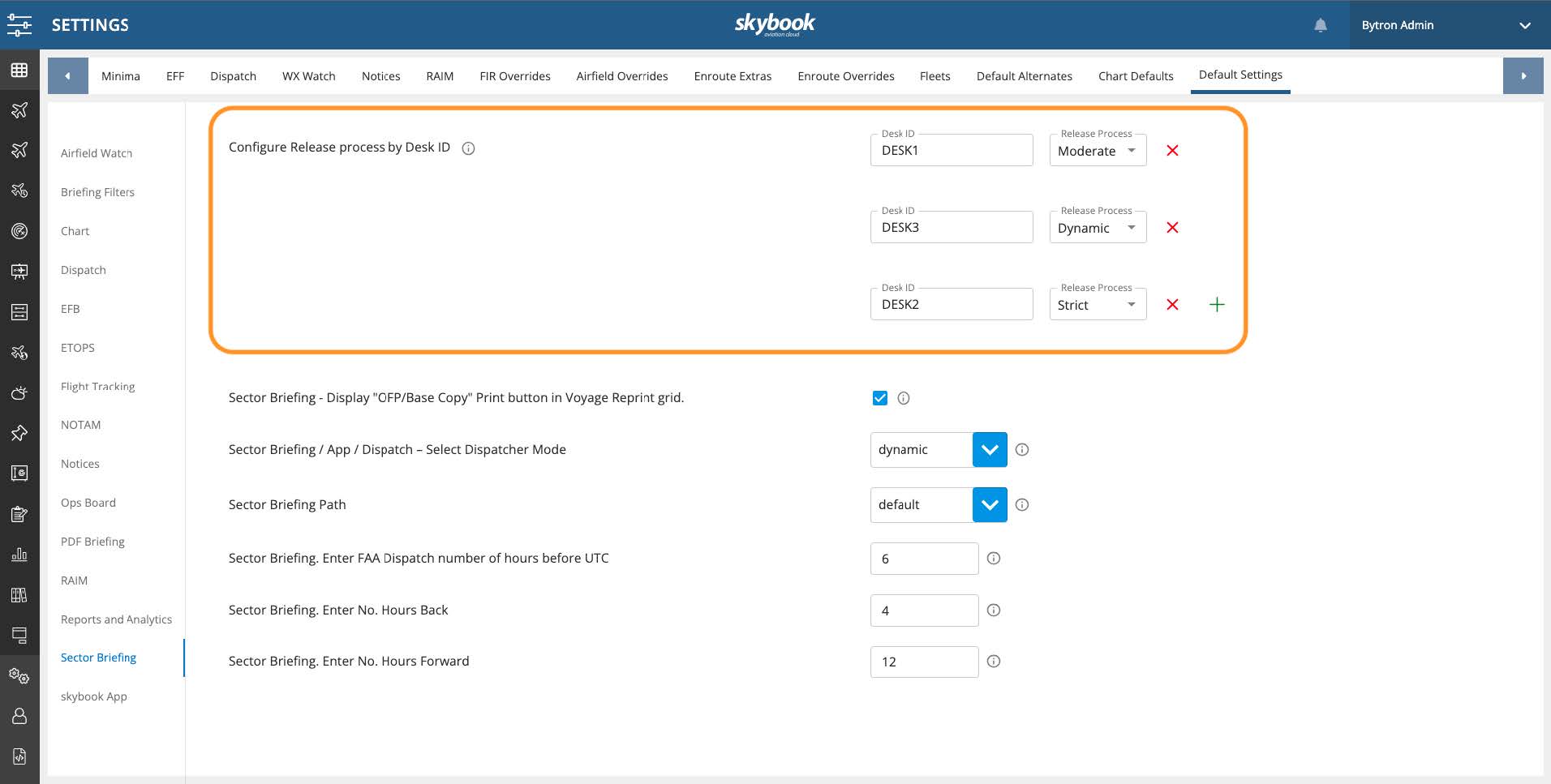Open the settings sliders menu icon
This screenshot has width=1551, height=784.
point(19,25)
